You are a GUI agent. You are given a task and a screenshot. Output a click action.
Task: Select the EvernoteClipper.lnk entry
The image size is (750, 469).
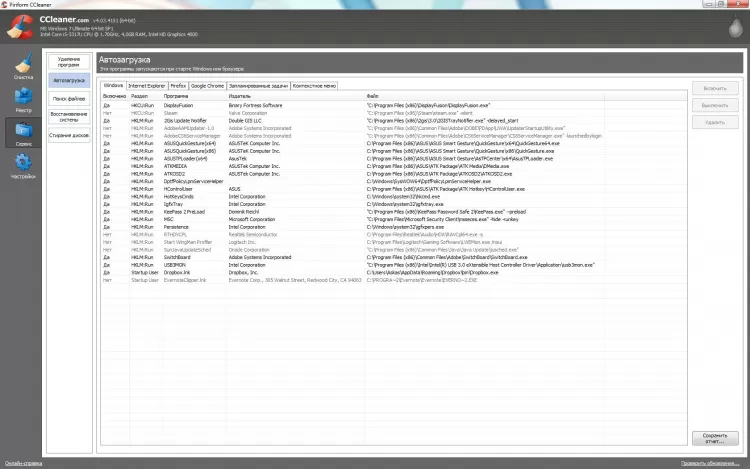pyautogui.click(x=394, y=280)
